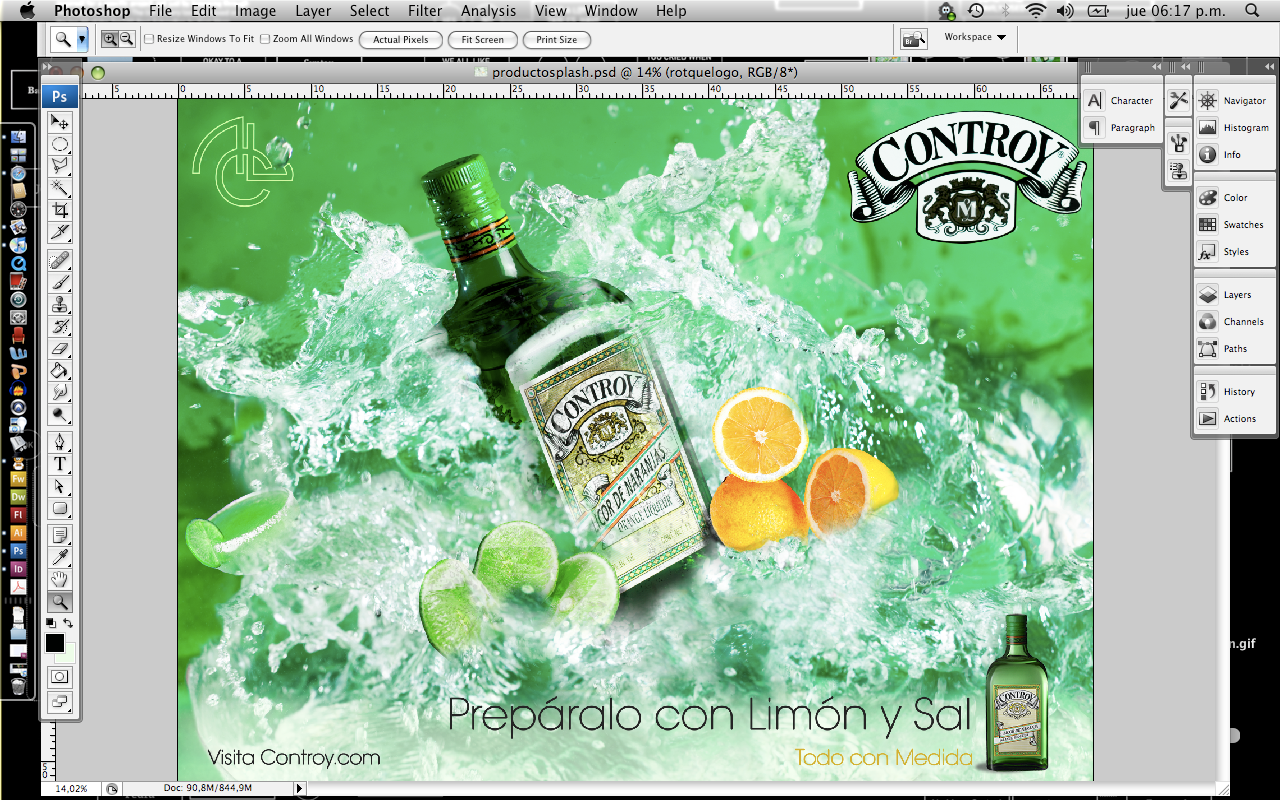Pick the Clone Stamp tool
The height and width of the screenshot is (800, 1280).
[60, 305]
